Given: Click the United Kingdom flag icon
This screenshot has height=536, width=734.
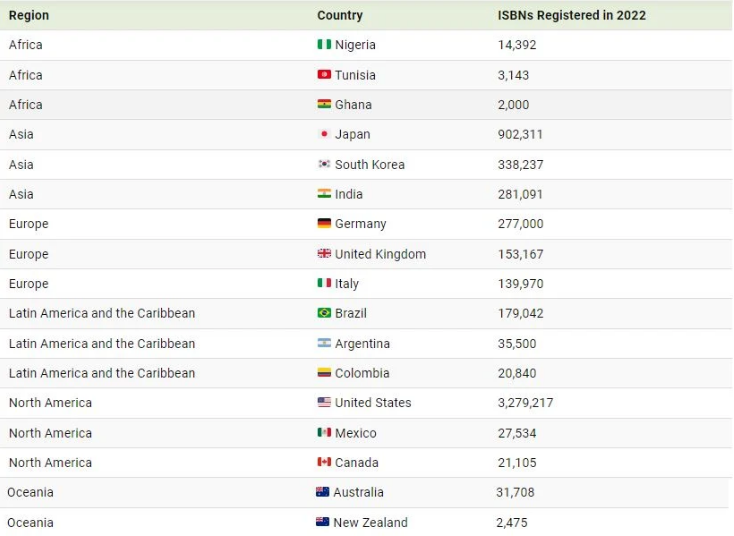Looking at the screenshot, I should point(324,254).
